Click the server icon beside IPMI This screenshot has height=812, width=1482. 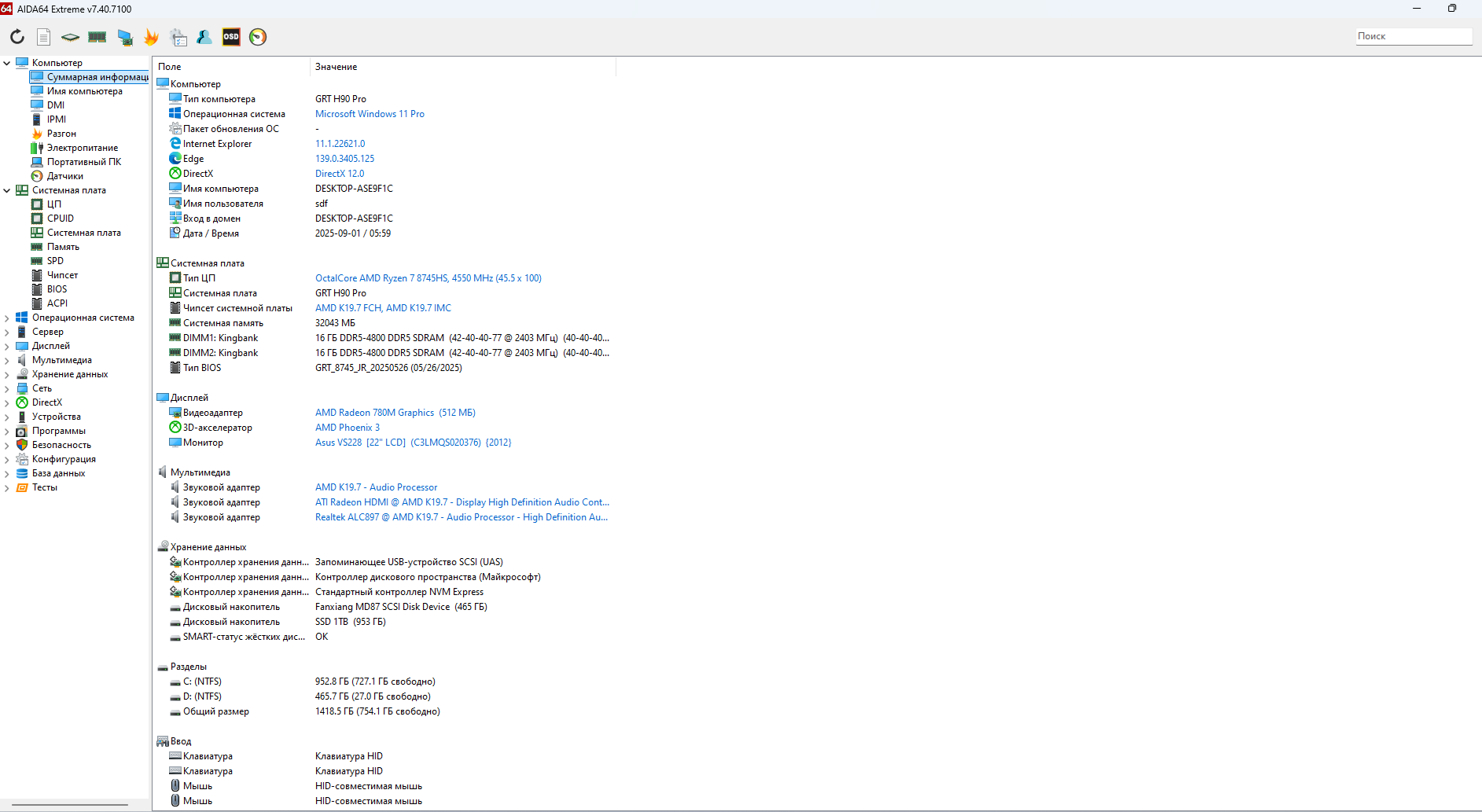[x=37, y=119]
